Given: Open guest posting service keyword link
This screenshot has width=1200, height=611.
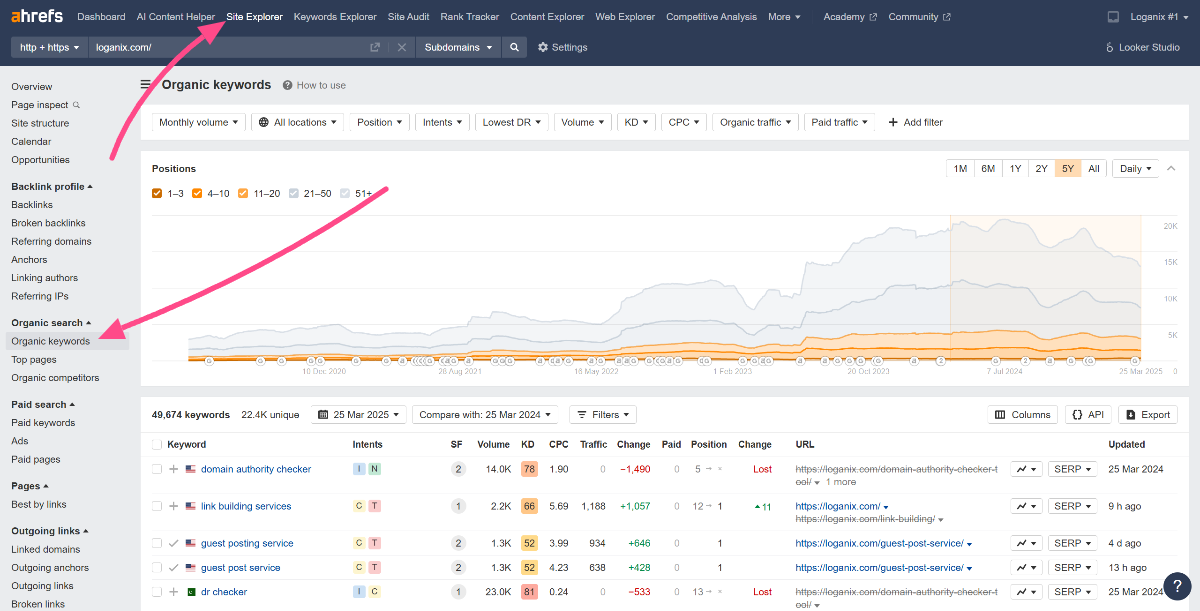Looking at the screenshot, I should point(247,543).
